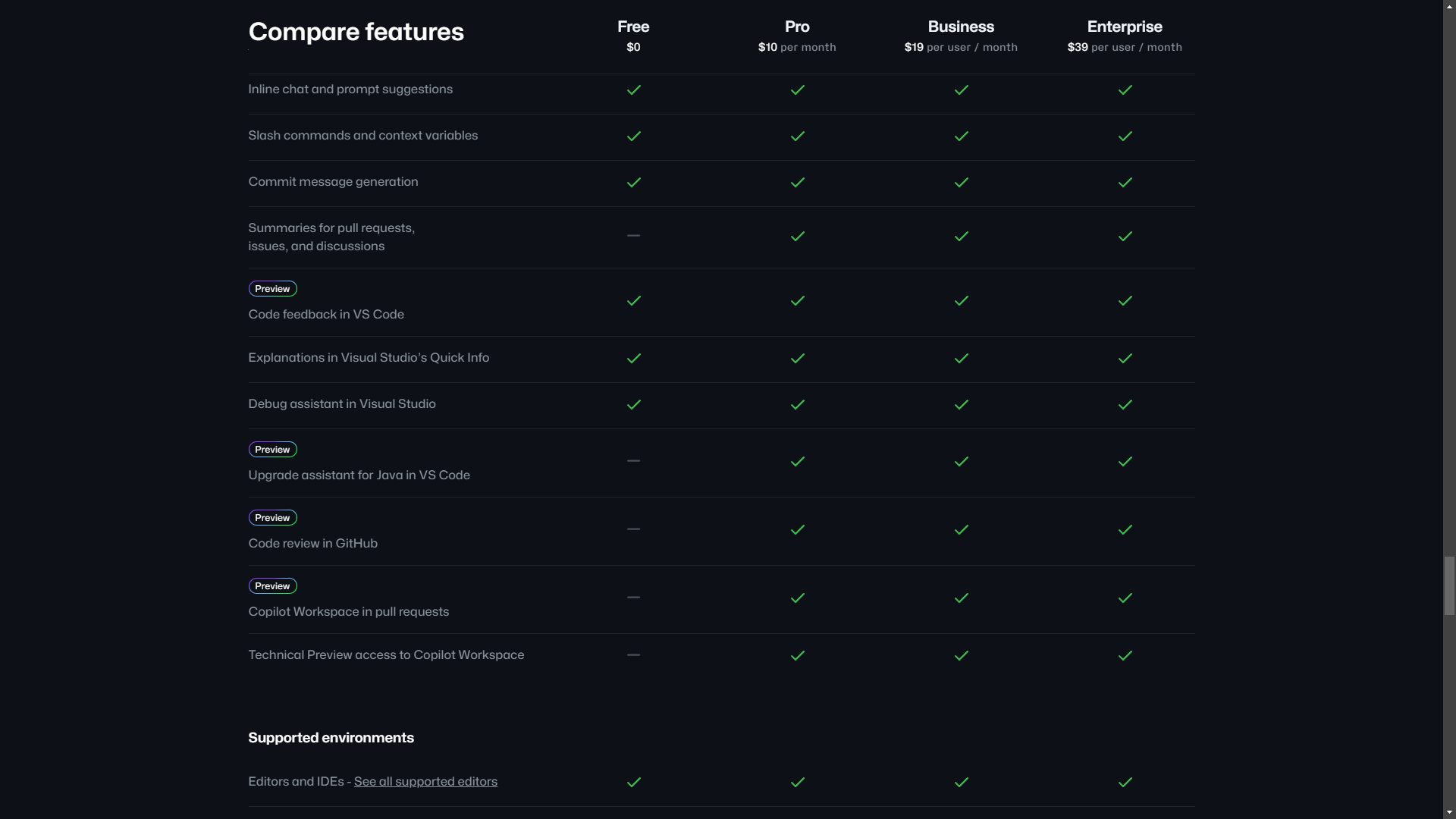
Task: Select the Business plan column header
Action: (961, 27)
